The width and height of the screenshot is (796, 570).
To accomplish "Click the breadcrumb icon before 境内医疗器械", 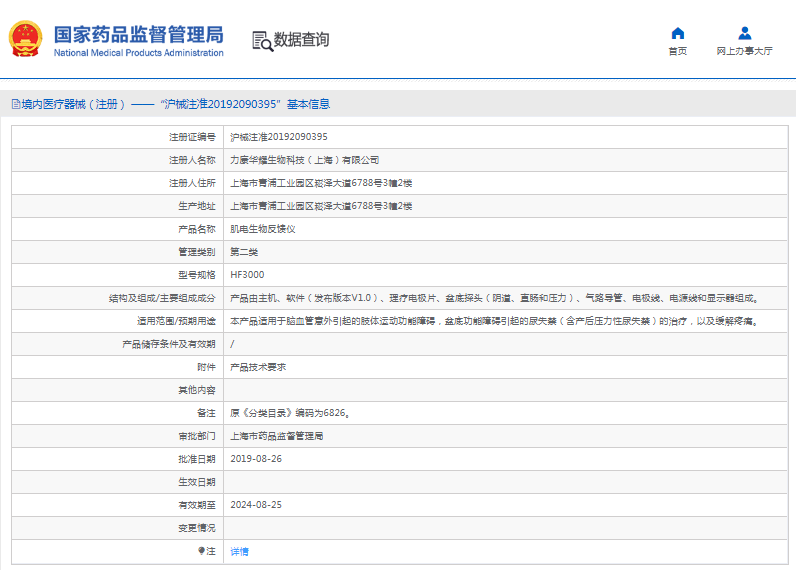I will click(x=14, y=104).
